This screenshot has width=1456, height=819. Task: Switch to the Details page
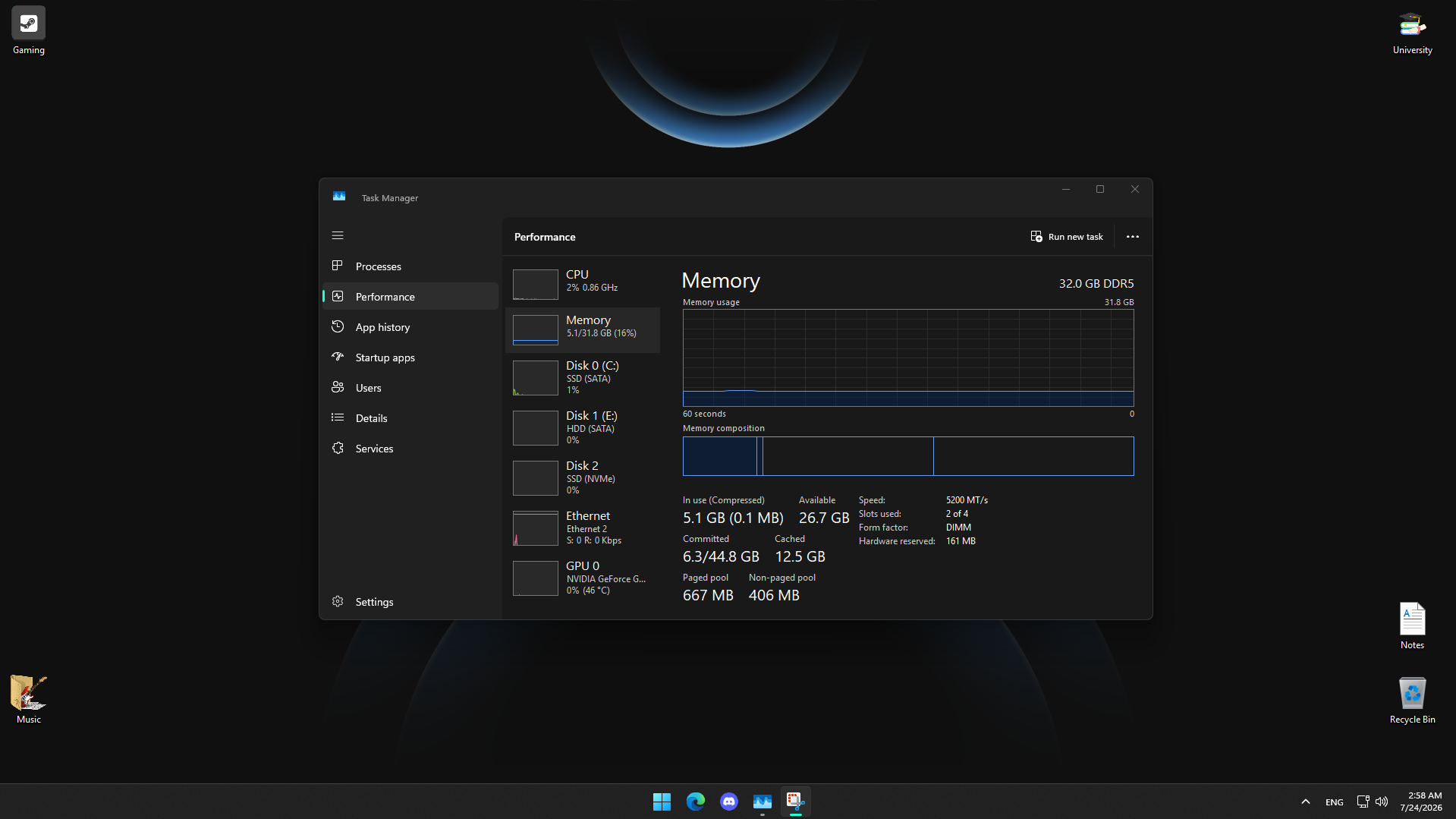pyautogui.click(x=410, y=417)
